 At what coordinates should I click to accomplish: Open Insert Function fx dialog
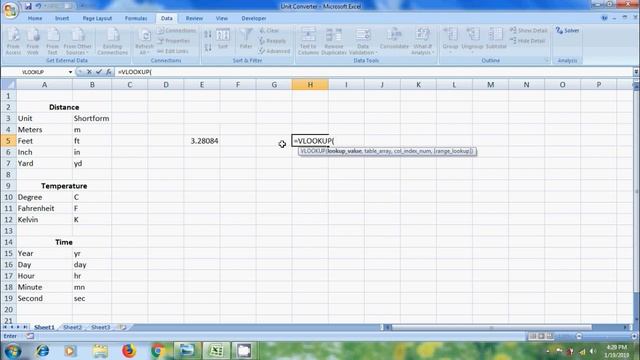coord(109,72)
